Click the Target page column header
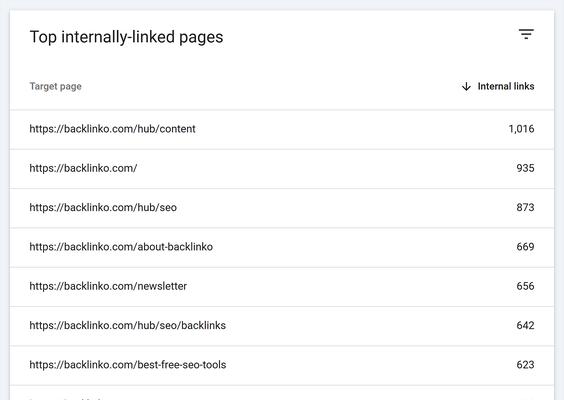The width and height of the screenshot is (564, 400). 55,86
